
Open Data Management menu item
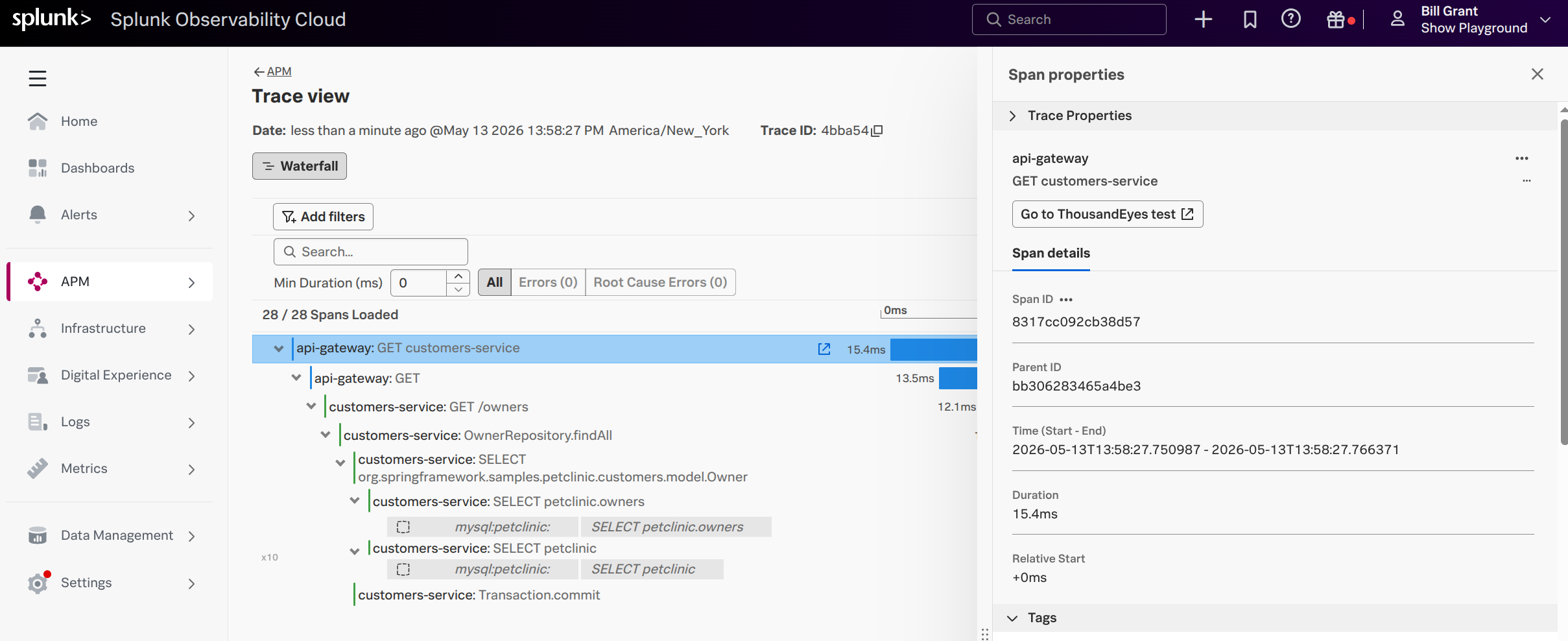tap(117, 535)
